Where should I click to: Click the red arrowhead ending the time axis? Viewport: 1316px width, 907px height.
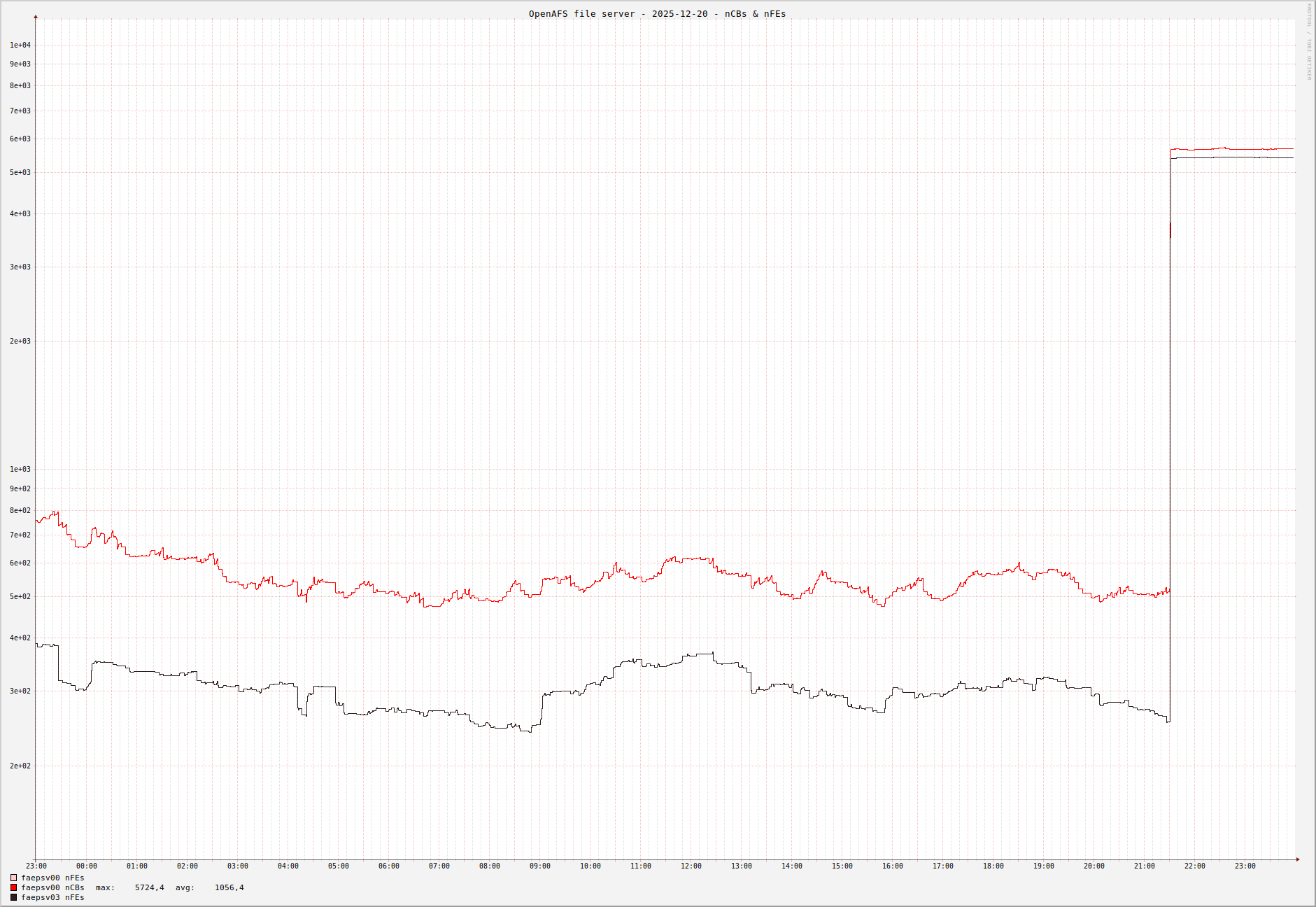point(1297,859)
